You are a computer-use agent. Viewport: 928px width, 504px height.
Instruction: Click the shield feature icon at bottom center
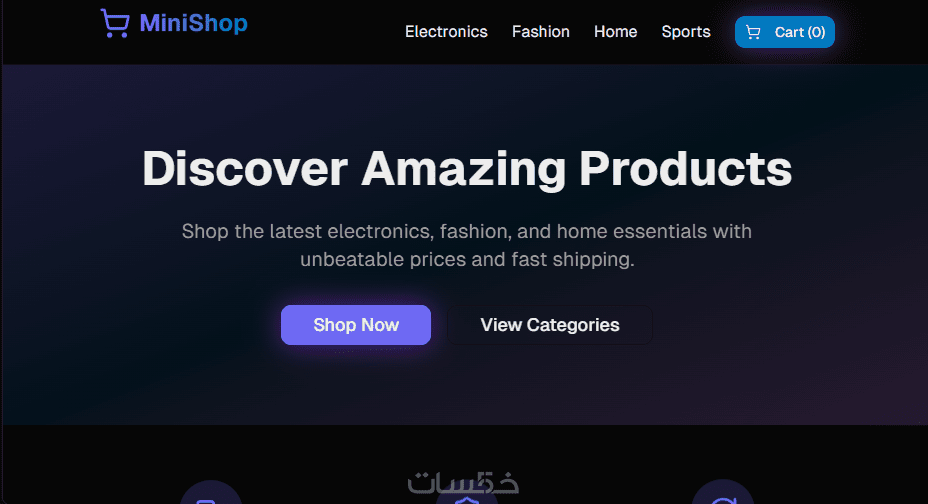(467, 500)
